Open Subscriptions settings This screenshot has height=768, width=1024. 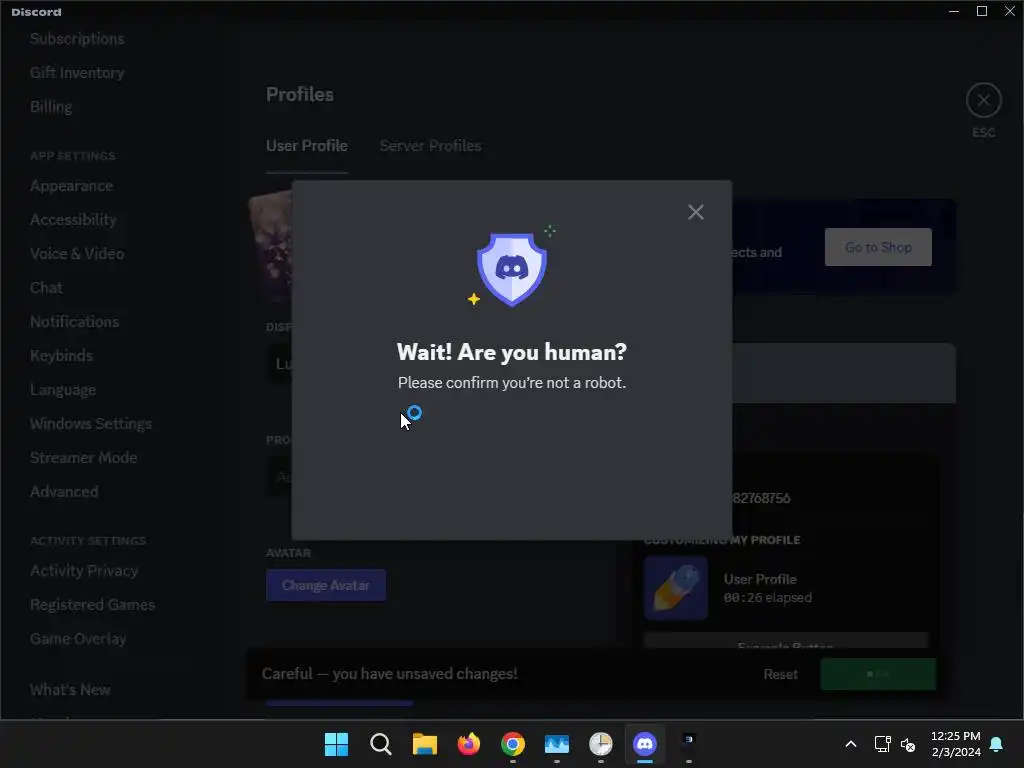[x=77, y=39]
